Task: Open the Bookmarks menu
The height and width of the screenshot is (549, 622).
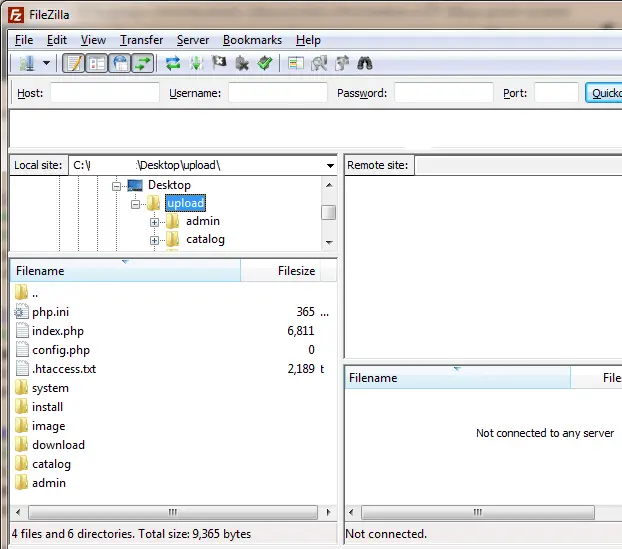Action: click(x=252, y=40)
